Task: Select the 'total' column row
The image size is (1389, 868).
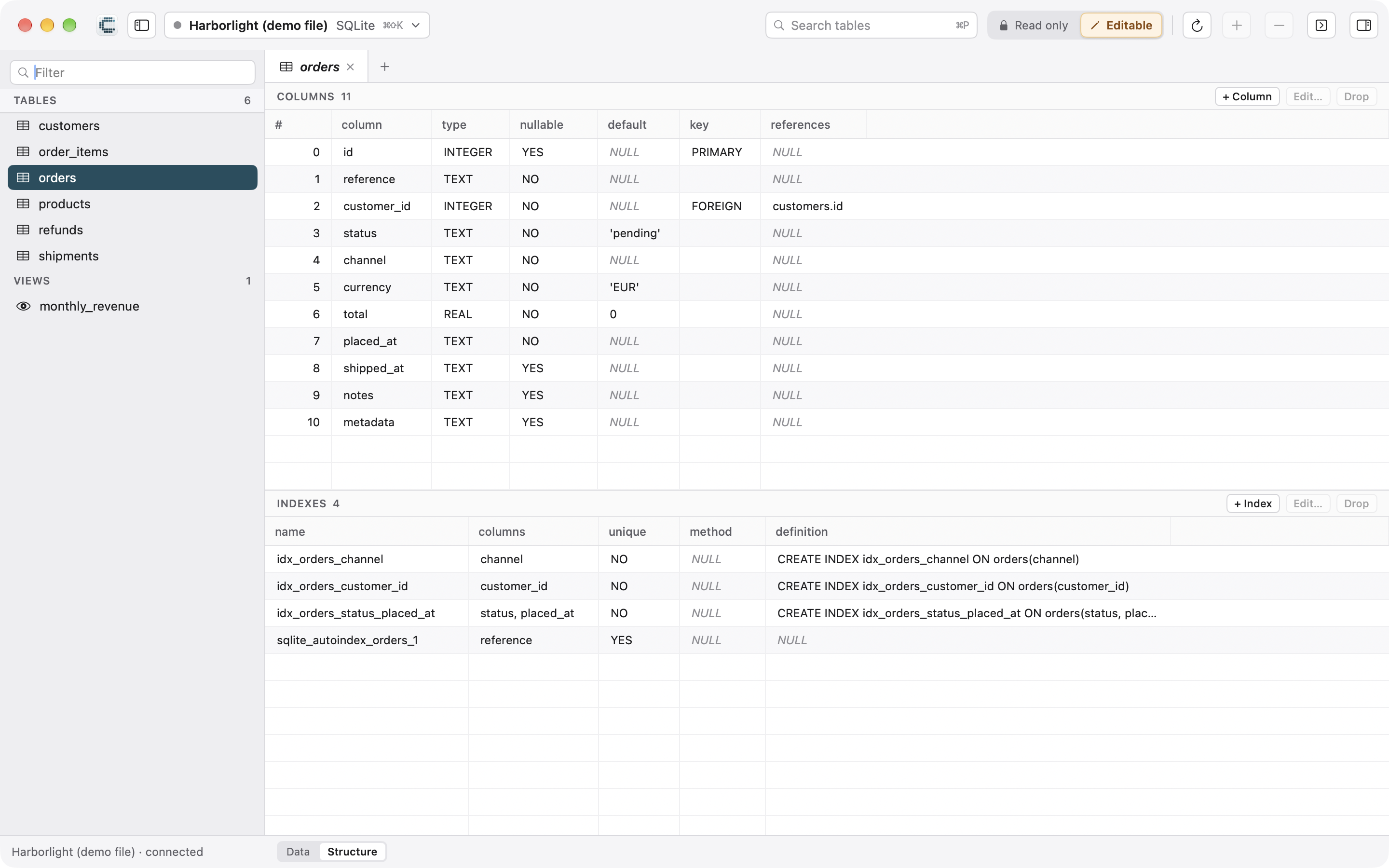Action: (827, 314)
